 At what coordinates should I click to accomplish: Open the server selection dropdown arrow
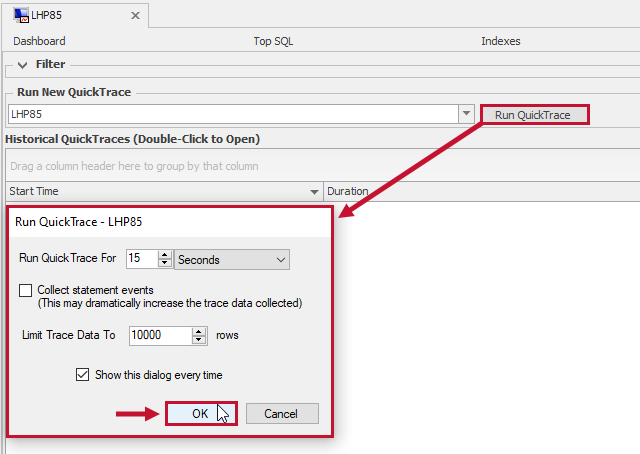[466, 114]
